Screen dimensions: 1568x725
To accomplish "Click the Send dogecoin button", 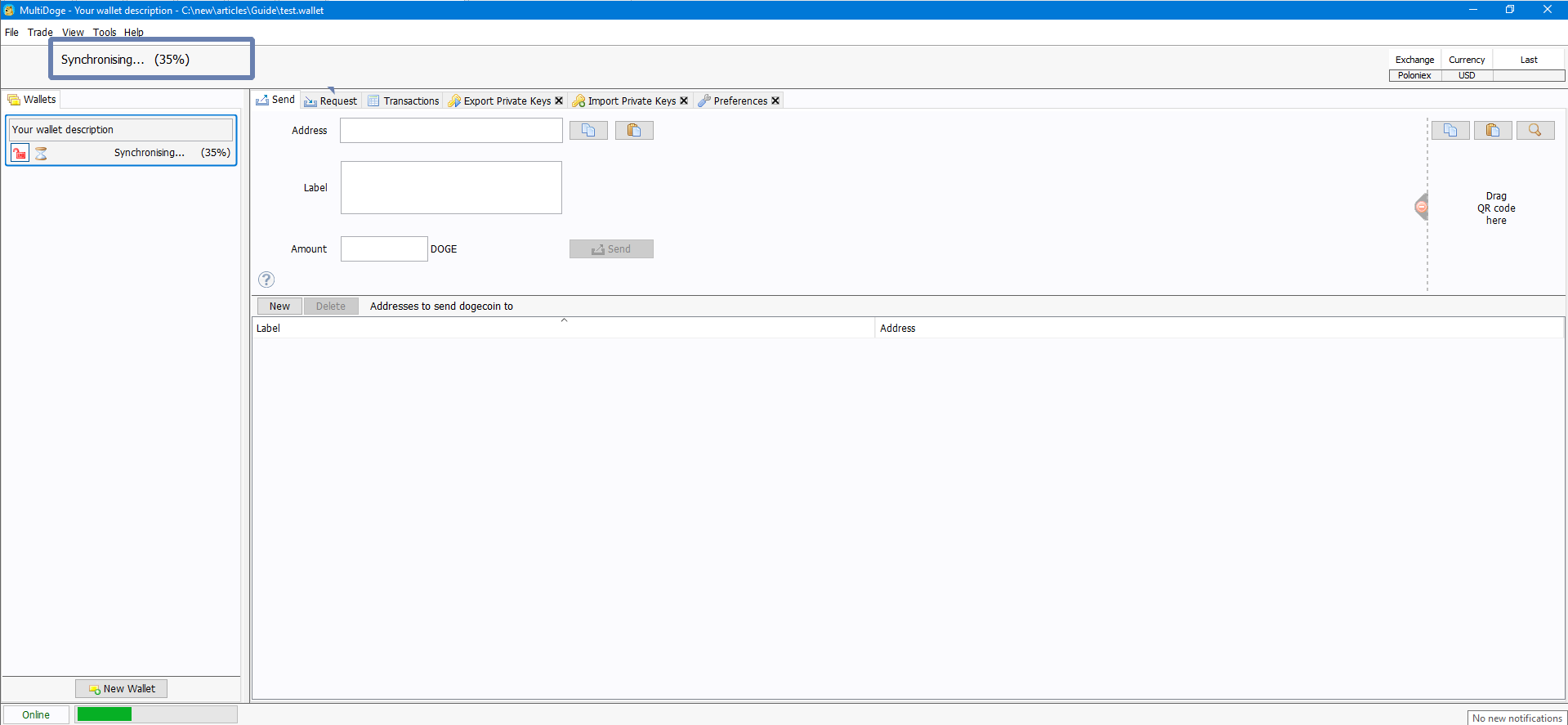I will tap(611, 249).
